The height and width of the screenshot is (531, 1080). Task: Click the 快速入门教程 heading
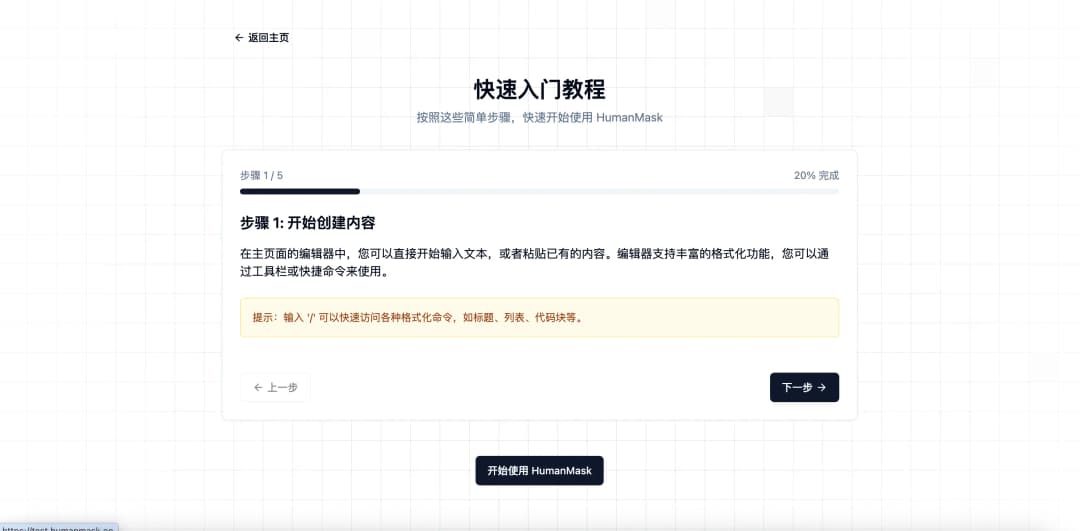[x=539, y=90]
